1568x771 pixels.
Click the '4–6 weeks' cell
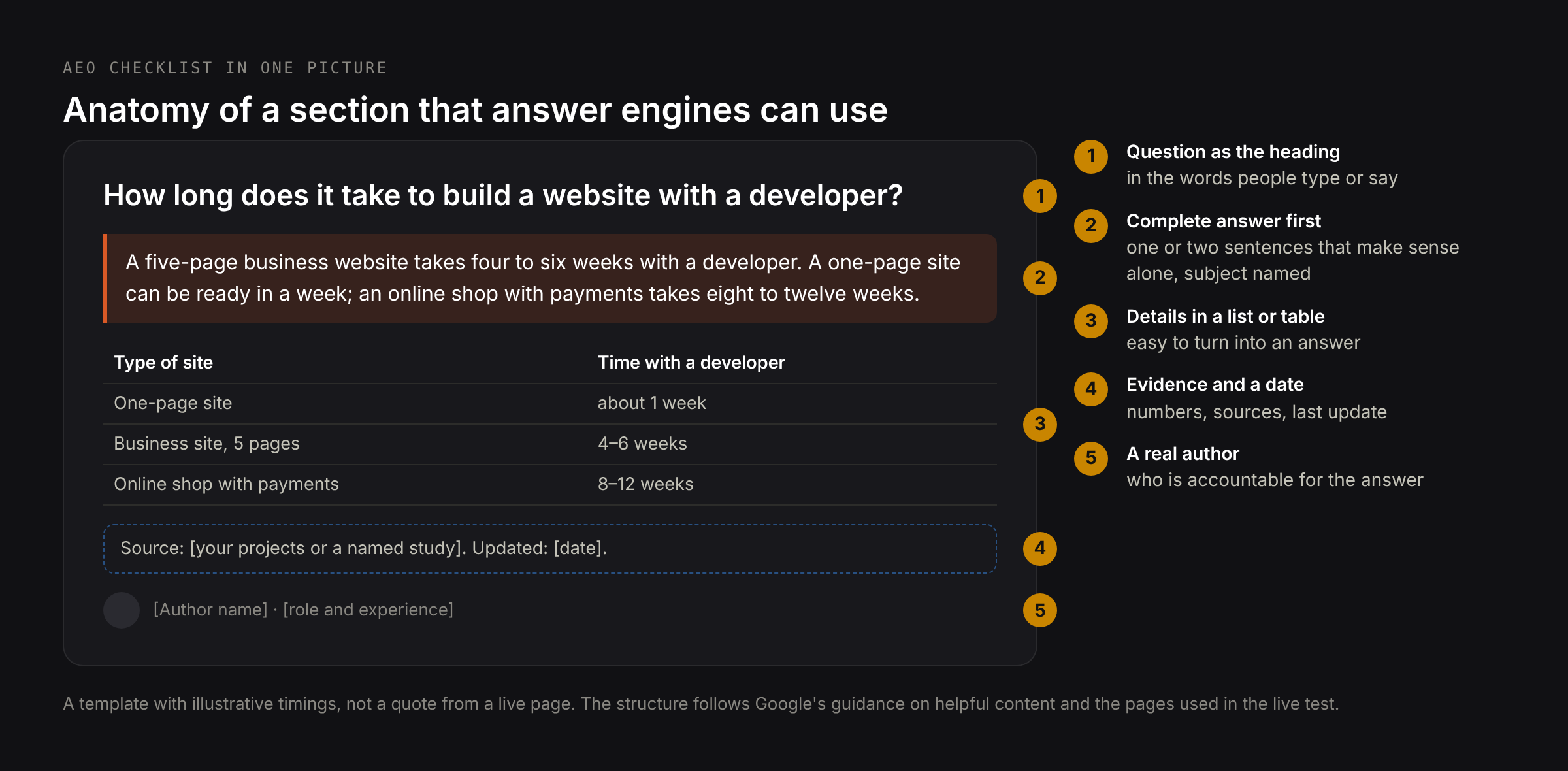click(642, 444)
